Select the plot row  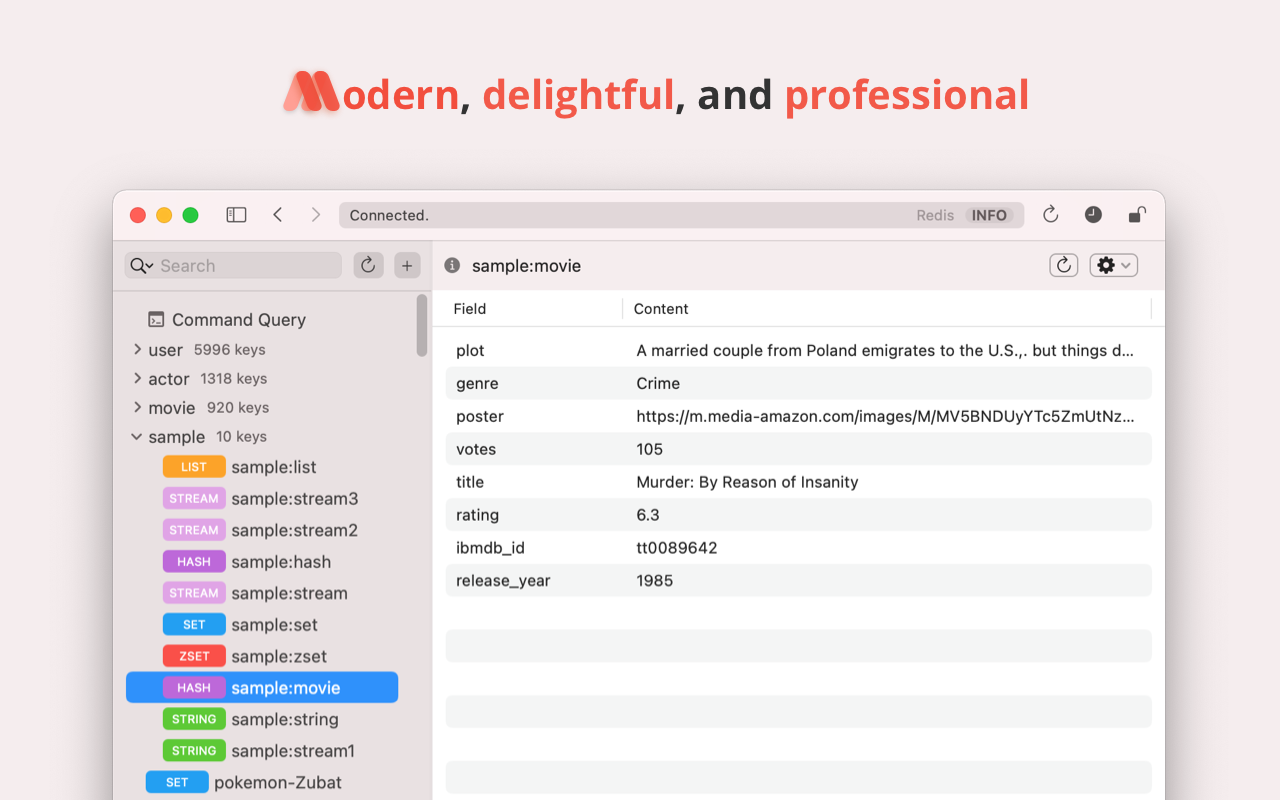click(799, 351)
